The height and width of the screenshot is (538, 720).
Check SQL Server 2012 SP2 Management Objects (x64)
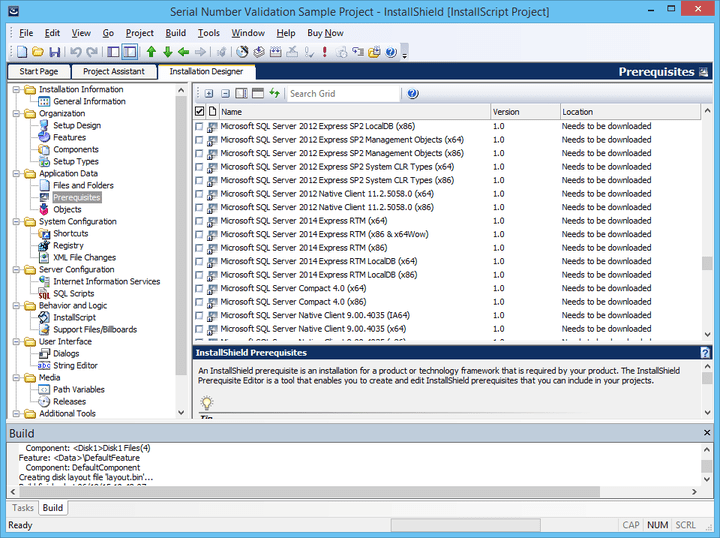[199, 140]
